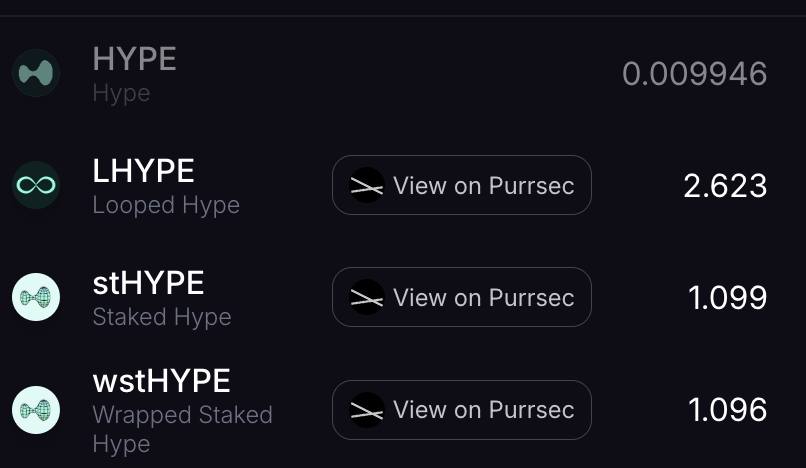The width and height of the screenshot is (806, 468).
Task: Select the LHYPE token name
Action: click(143, 171)
